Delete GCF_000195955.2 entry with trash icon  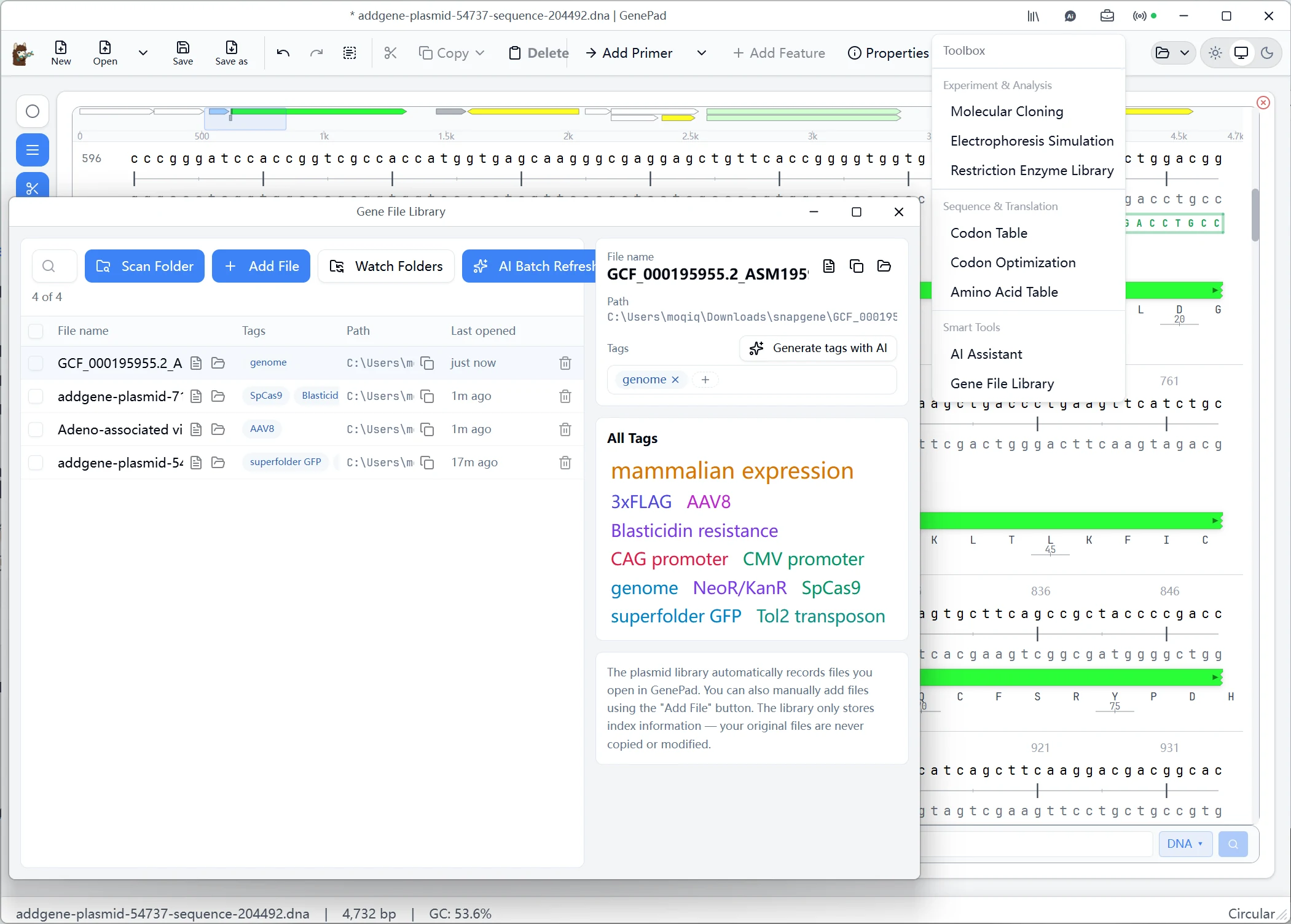click(565, 363)
